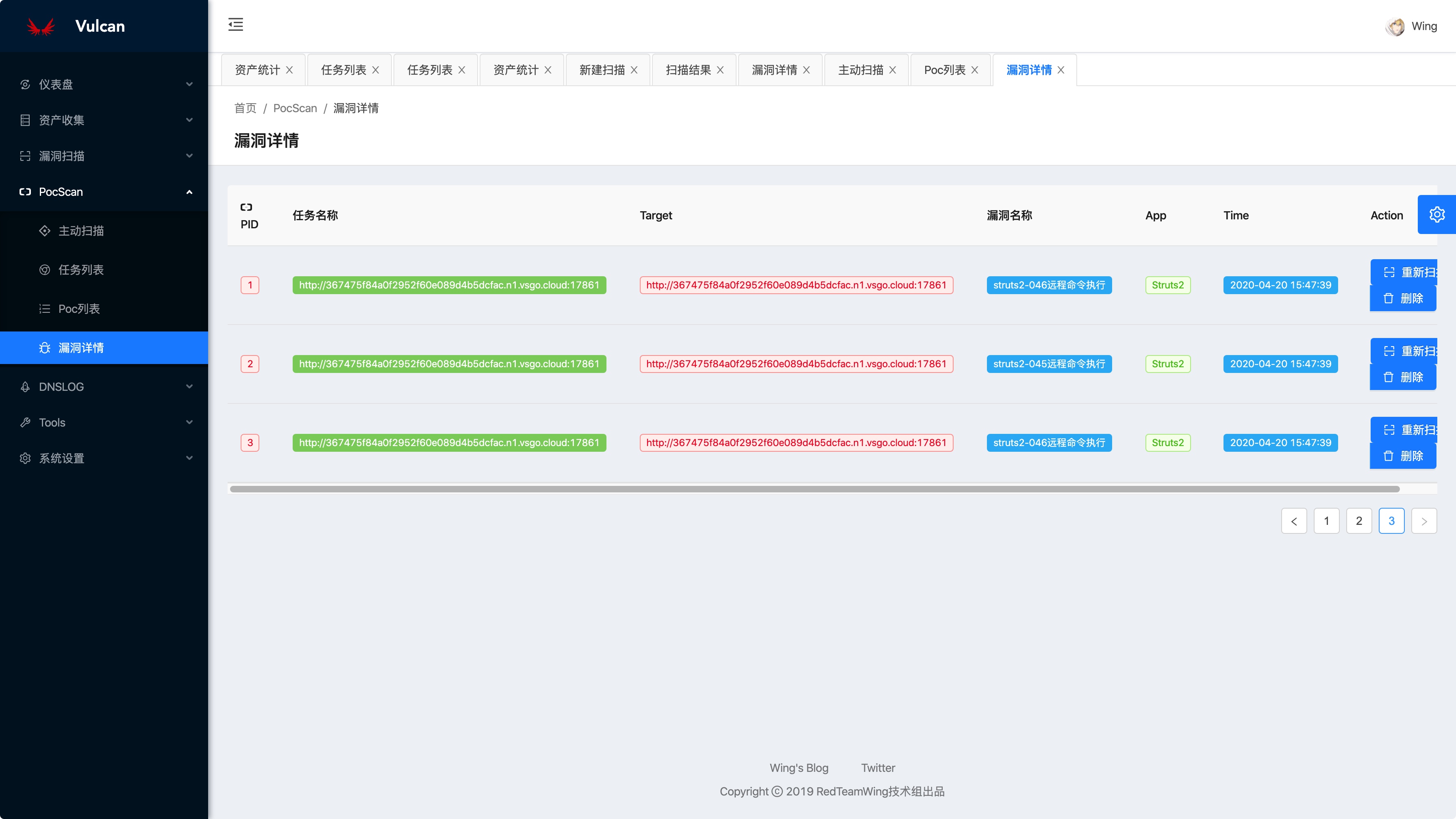Click the previous page arrow

(1294, 521)
